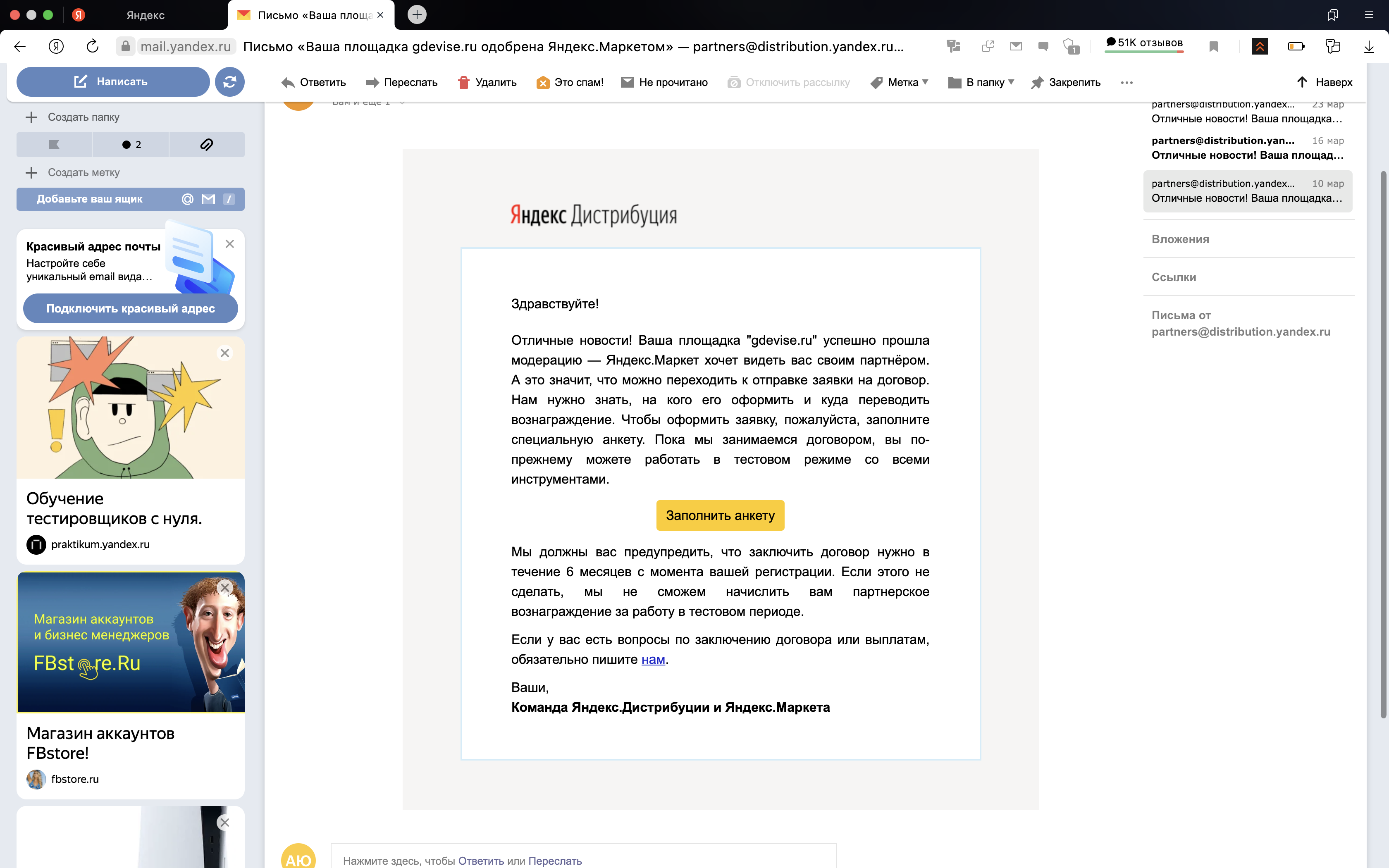Click the нам hyperlink in email
This screenshot has height=868, width=1389.
coord(653,660)
